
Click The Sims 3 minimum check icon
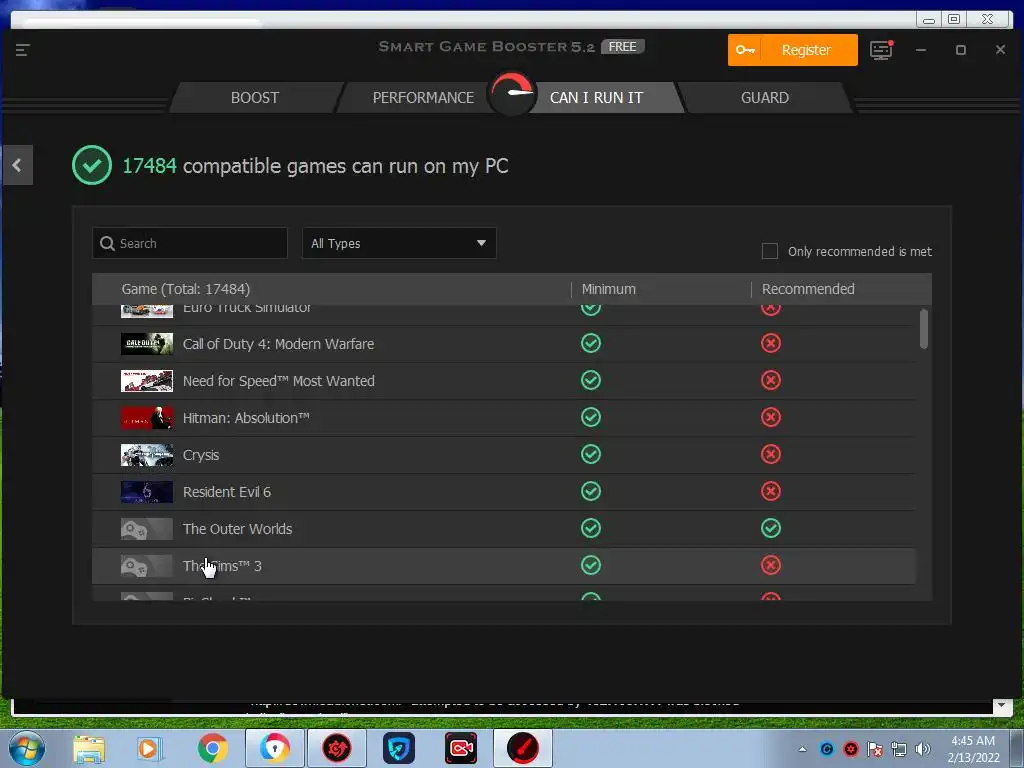coord(591,566)
